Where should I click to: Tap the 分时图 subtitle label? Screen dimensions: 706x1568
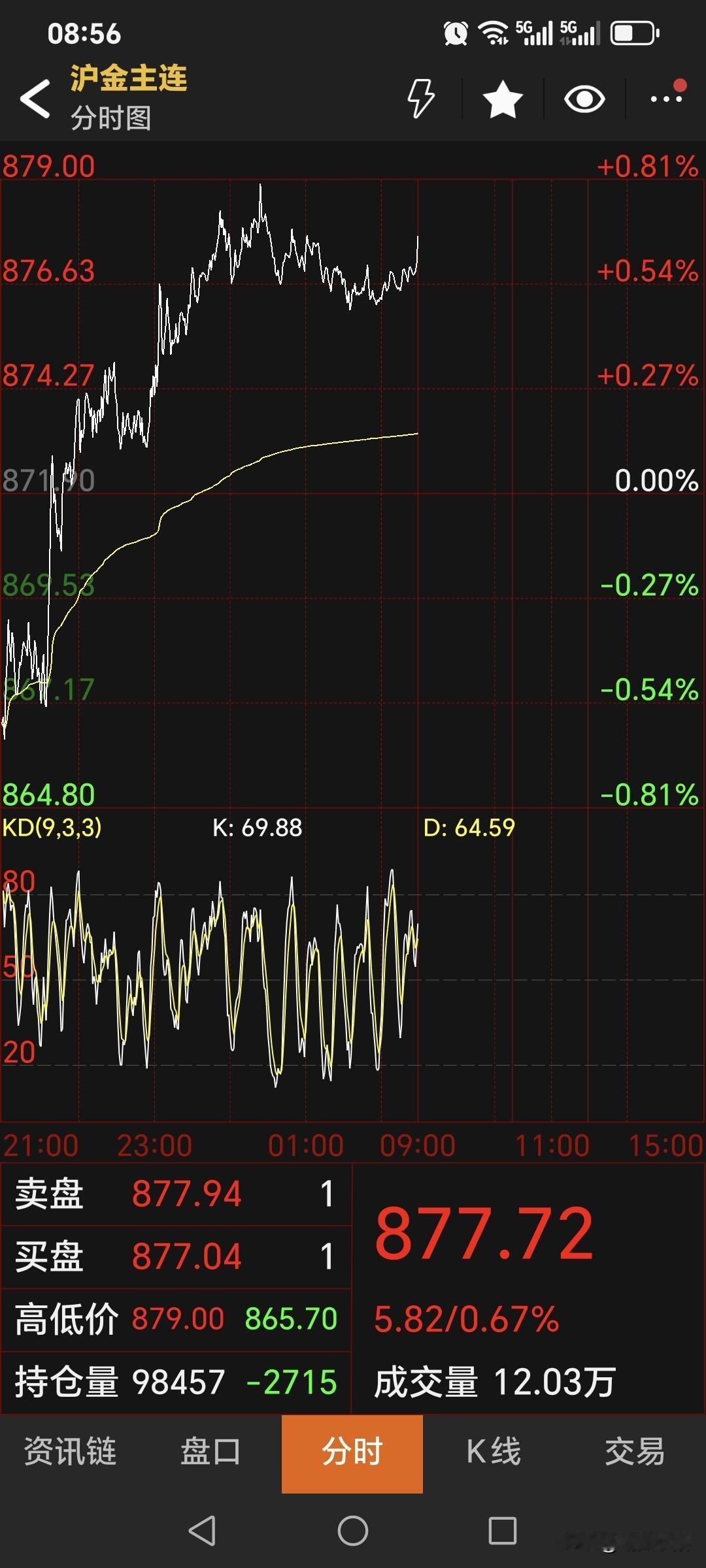click(x=111, y=118)
